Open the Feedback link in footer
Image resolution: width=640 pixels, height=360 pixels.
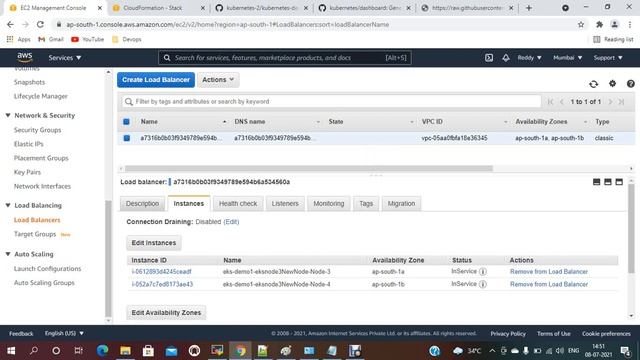click(21, 333)
